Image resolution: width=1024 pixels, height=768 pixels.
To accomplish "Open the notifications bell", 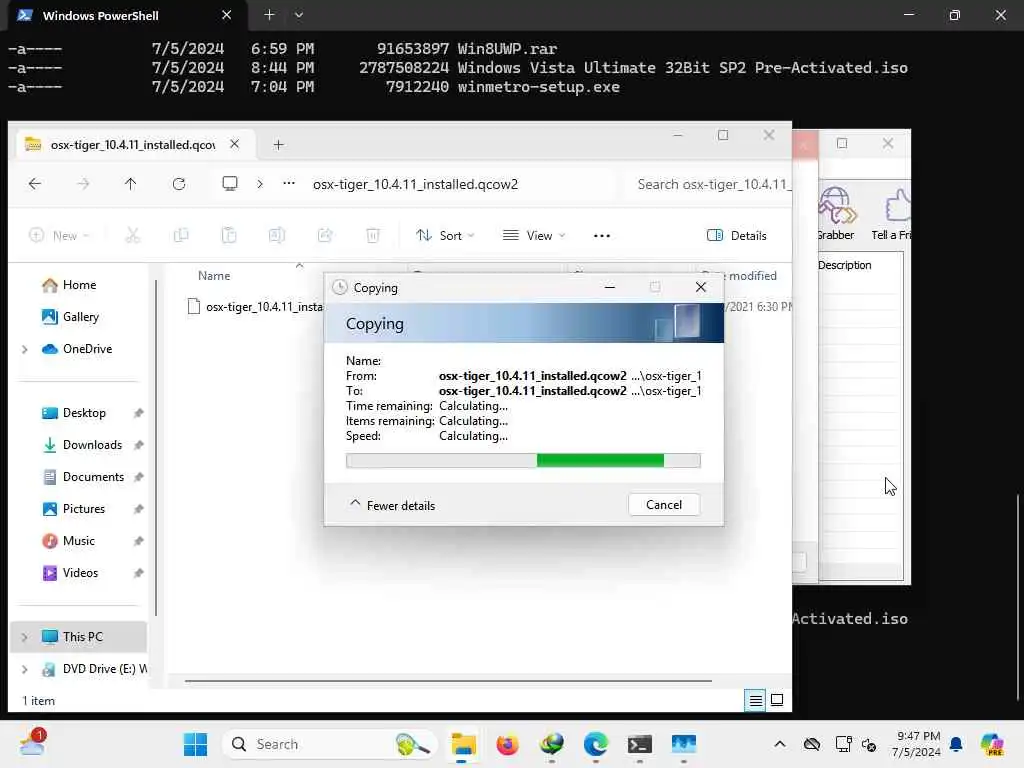I will 956,744.
